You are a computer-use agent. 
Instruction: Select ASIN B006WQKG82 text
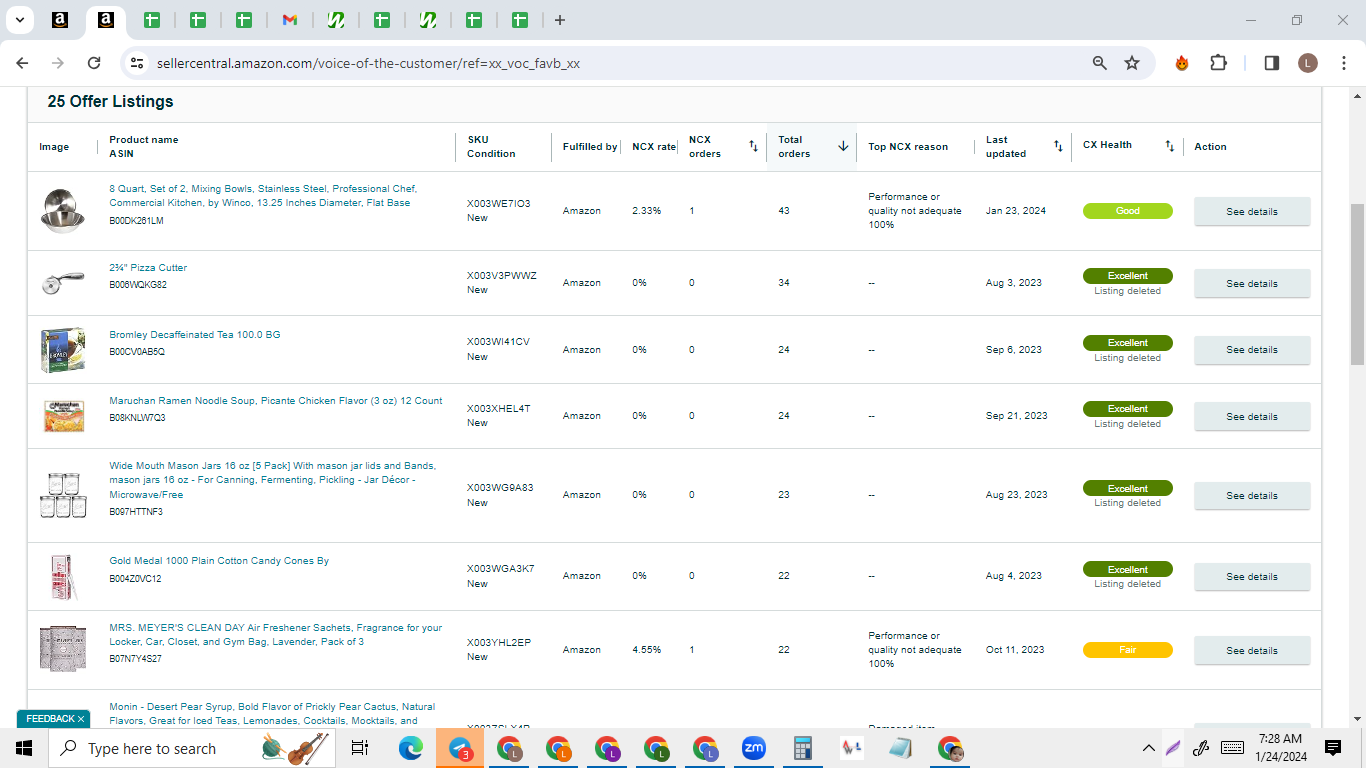138,285
